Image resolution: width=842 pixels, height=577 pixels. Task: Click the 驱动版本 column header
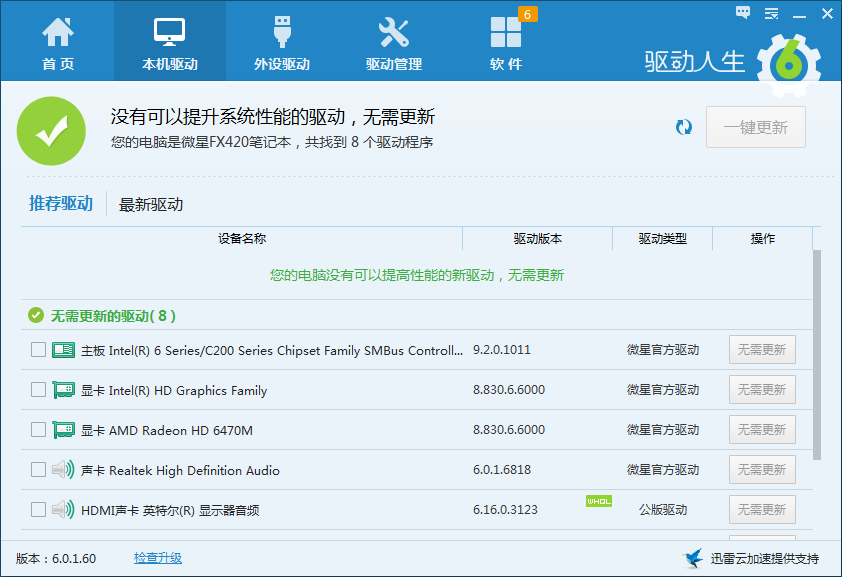537,239
